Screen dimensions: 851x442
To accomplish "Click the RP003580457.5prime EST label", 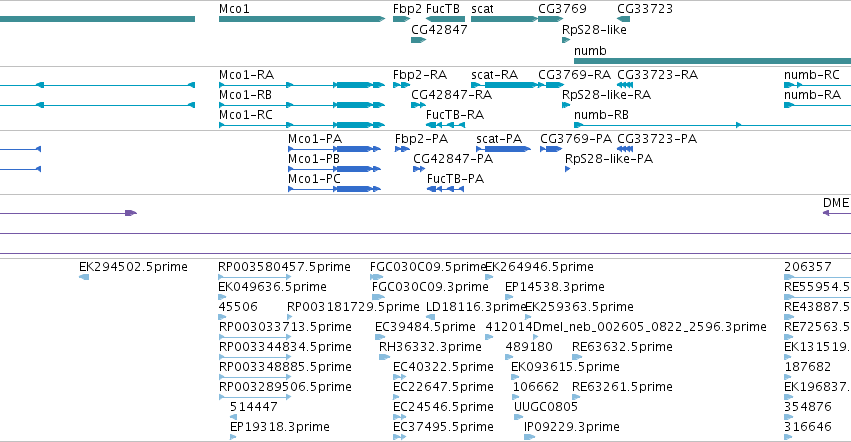I will tap(284, 267).
